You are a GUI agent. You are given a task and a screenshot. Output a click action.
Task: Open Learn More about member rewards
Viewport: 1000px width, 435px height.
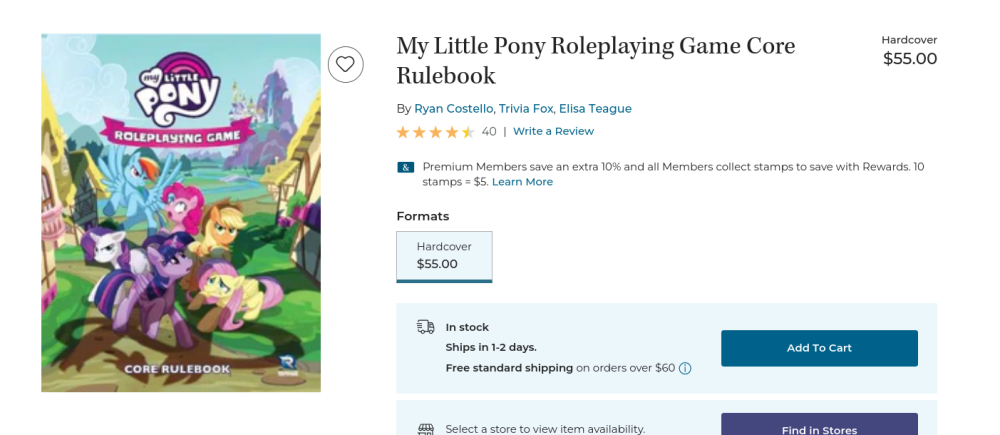[x=522, y=182]
